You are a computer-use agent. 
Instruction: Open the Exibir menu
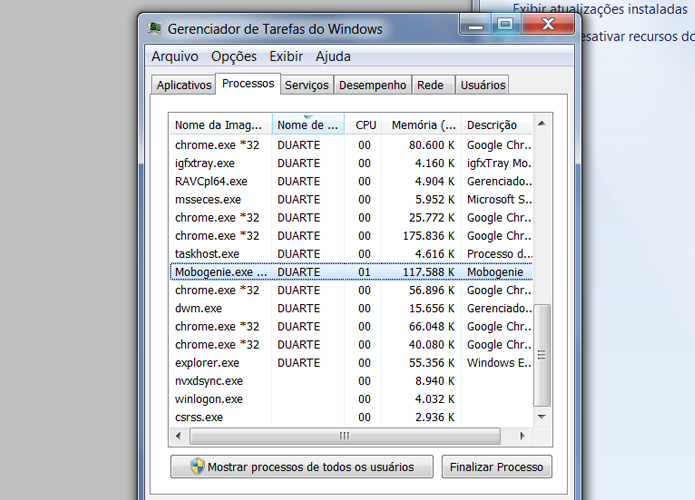[x=286, y=56]
